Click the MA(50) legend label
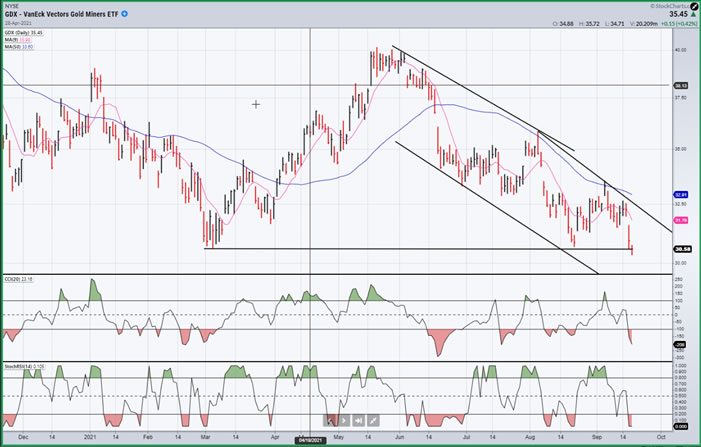The image size is (701, 447). coord(19,46)
